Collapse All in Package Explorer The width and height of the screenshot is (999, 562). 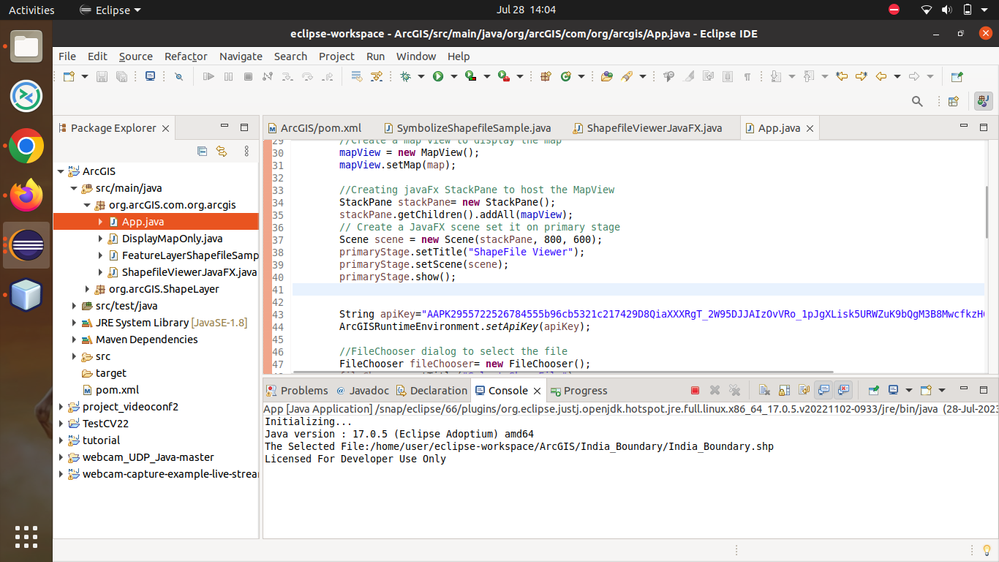(x=202, y=151)
